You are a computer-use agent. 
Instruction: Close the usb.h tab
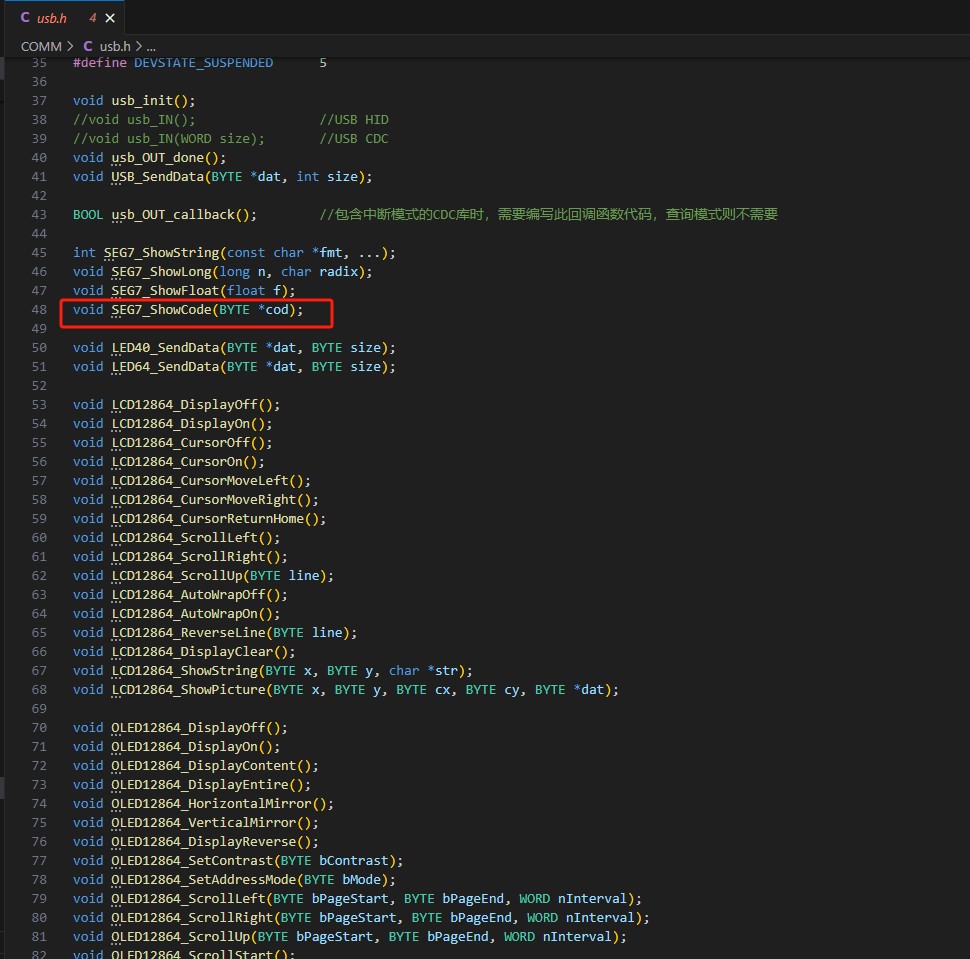110,19
